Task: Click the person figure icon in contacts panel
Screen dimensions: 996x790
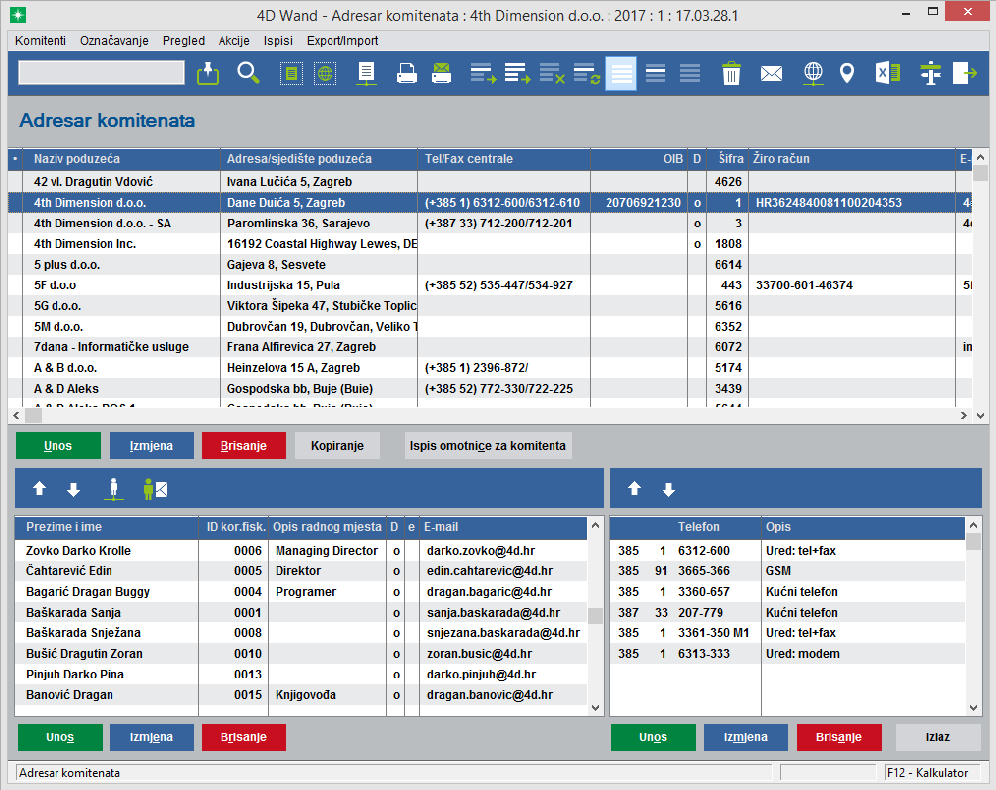Action: (114, 489)
